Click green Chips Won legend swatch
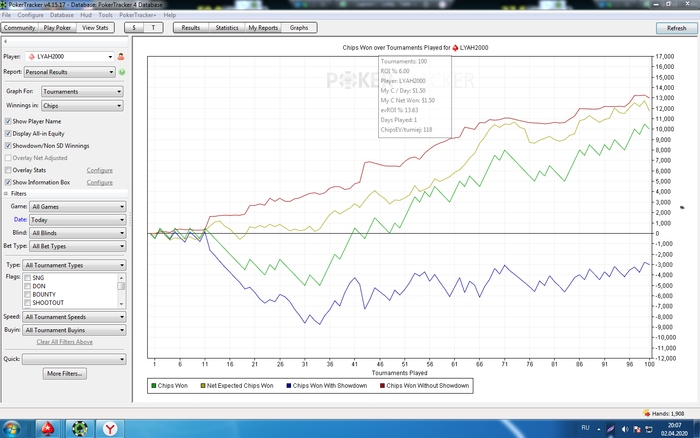This screenshot has height=438, width=700. [x=154, y=386]
